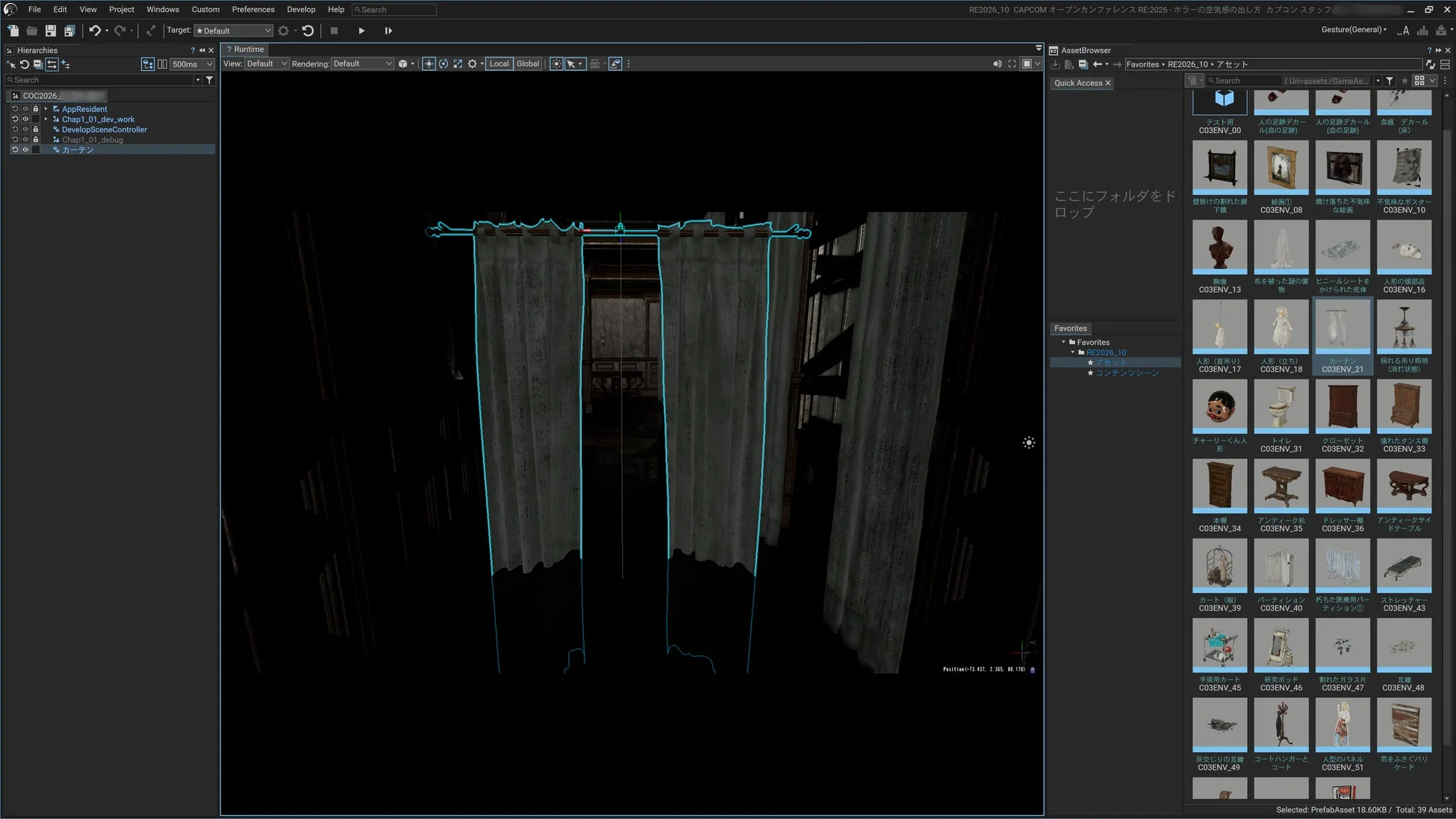
Task: Toggle the lock on DevelopSceneController row
Action: (x=35, y=129)
